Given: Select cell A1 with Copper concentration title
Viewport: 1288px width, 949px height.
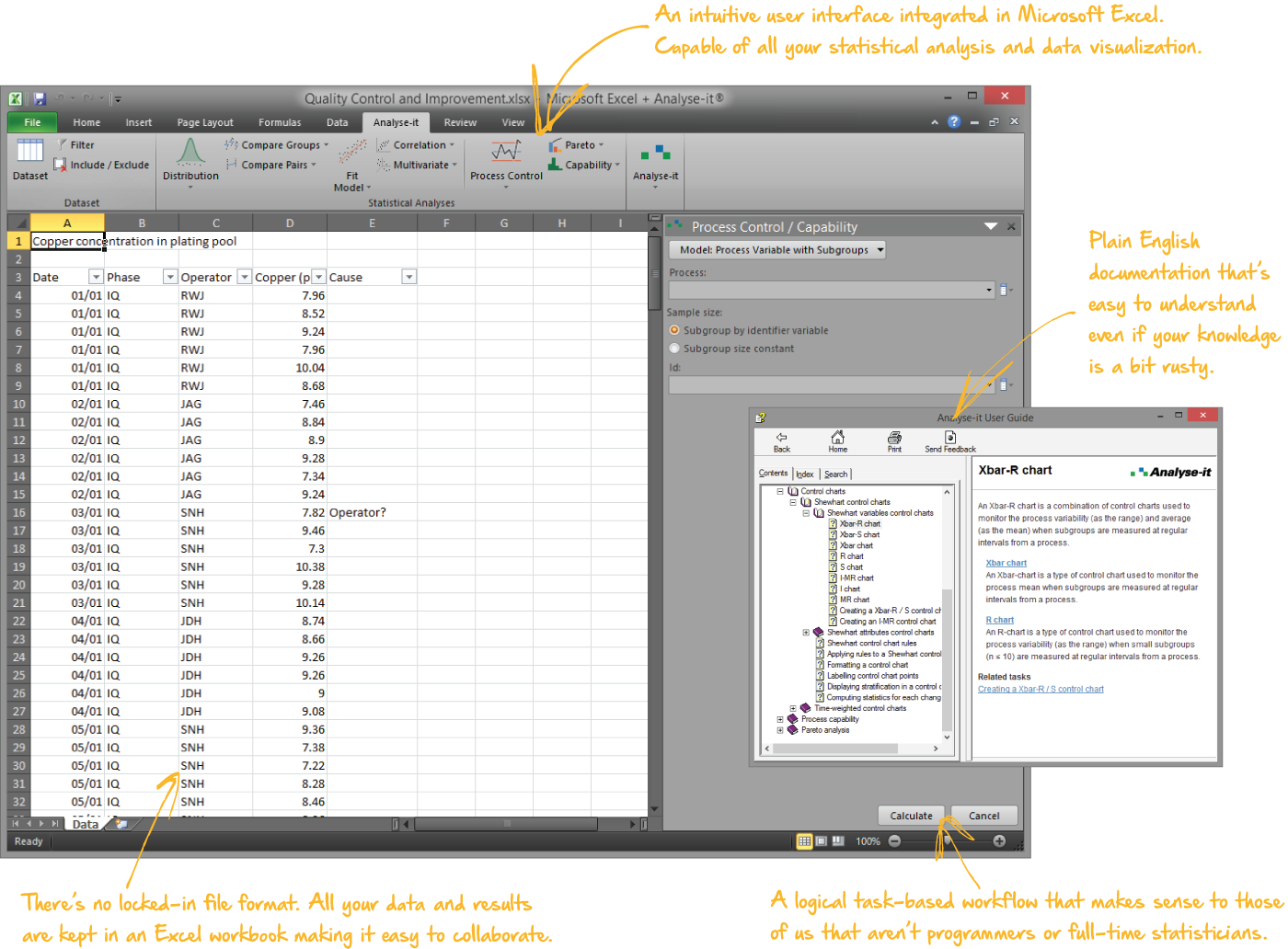Looking at the screenshot, I should click(67, 241).
